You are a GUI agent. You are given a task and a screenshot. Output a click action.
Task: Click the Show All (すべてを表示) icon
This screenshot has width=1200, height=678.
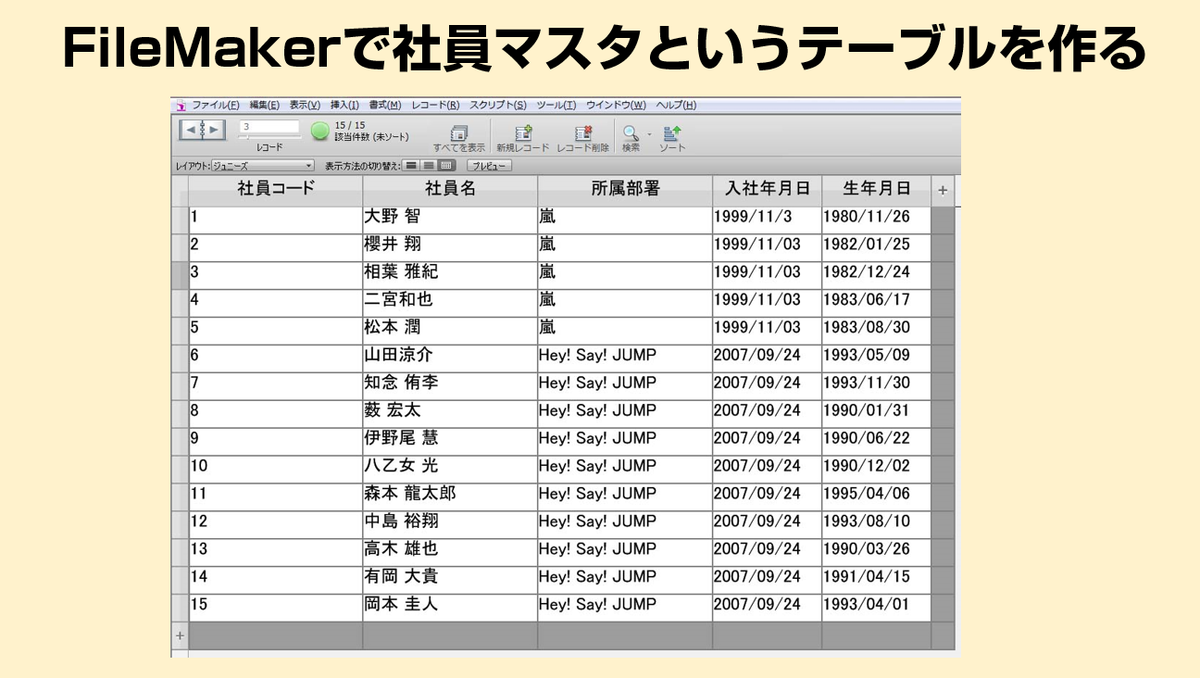point(460,132)
